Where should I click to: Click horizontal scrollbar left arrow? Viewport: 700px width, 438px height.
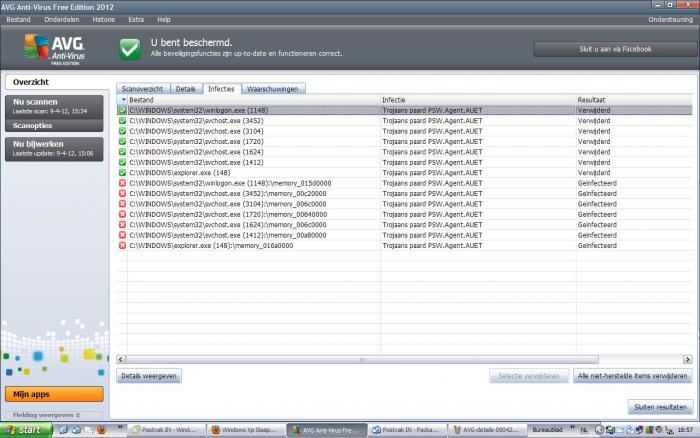pos(121,359)
